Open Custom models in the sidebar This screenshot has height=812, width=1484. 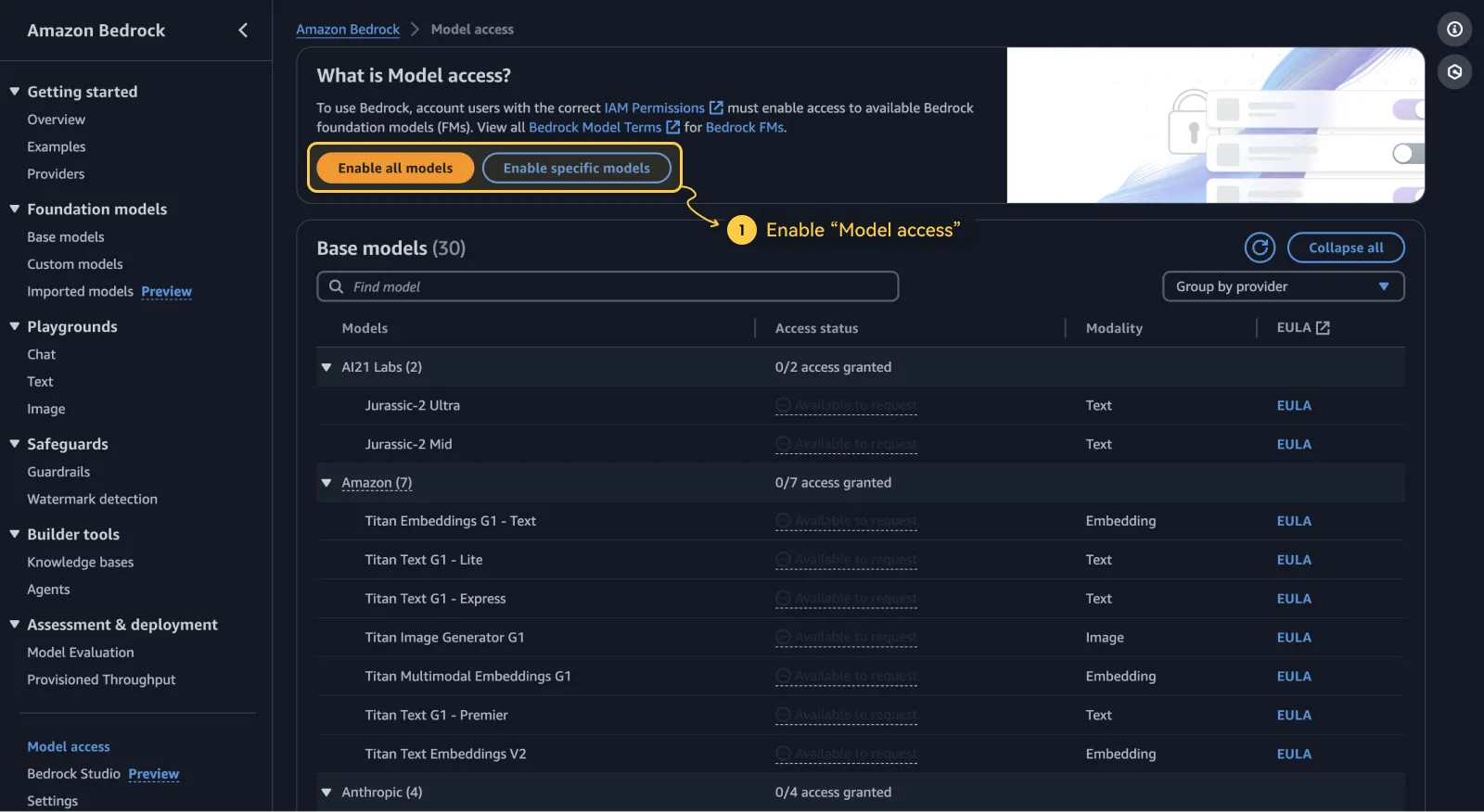[75, 264]
